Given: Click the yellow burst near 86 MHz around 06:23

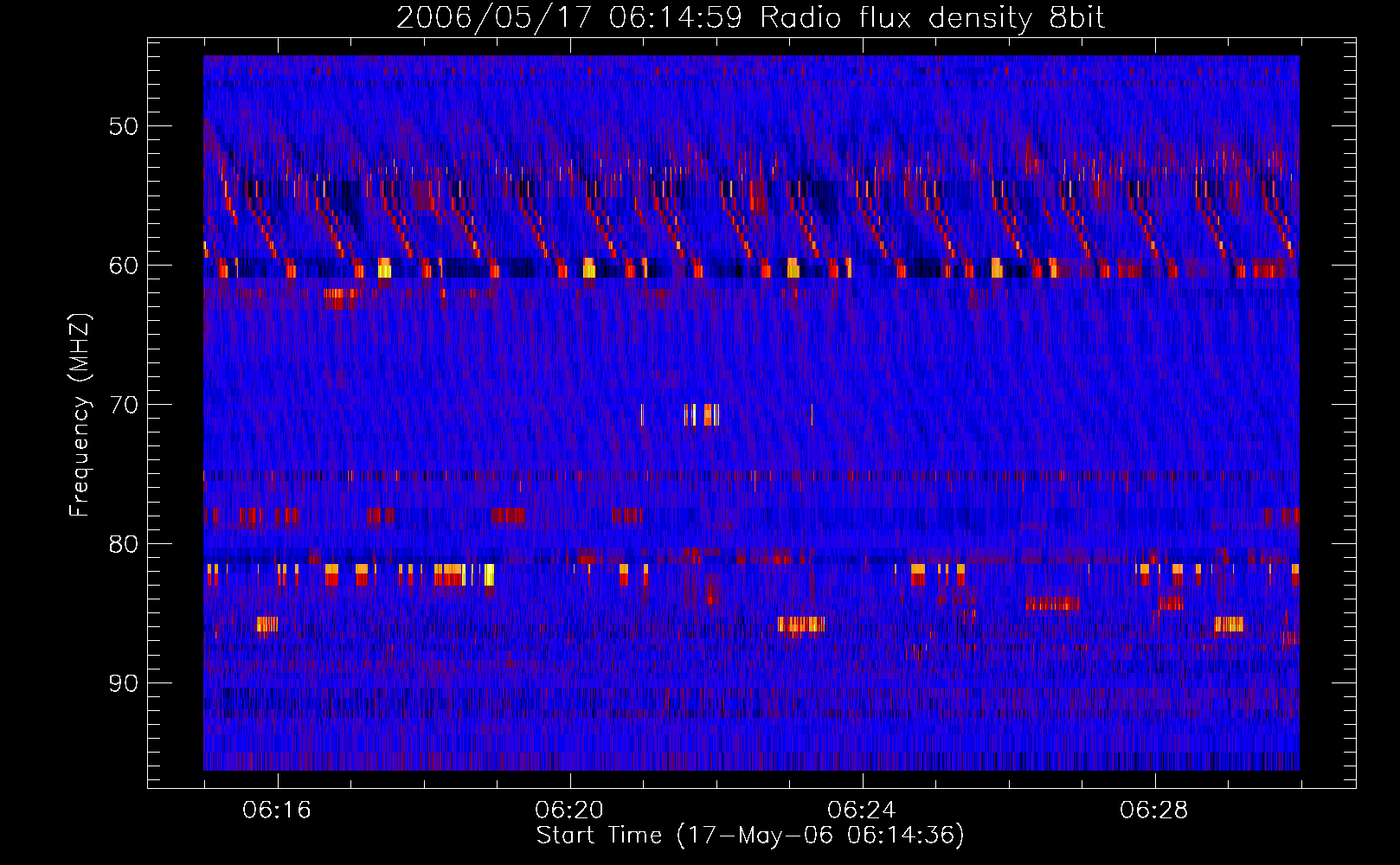Looking at the screenshot, I should [801, 624].
